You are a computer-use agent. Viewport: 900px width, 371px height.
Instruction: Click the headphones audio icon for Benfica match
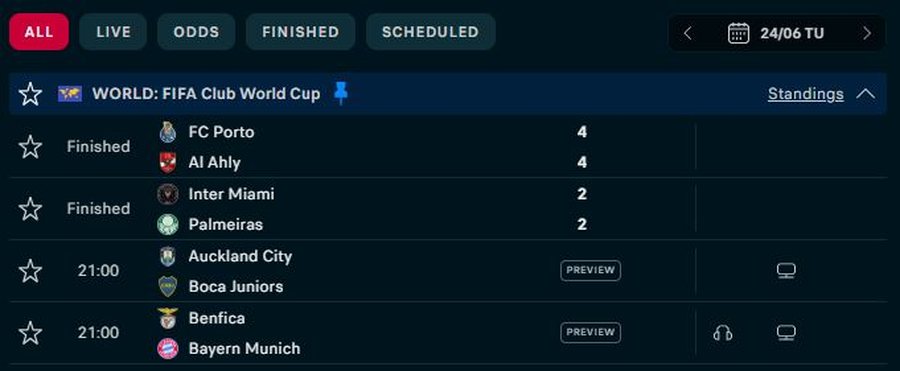tap(723, 333)
